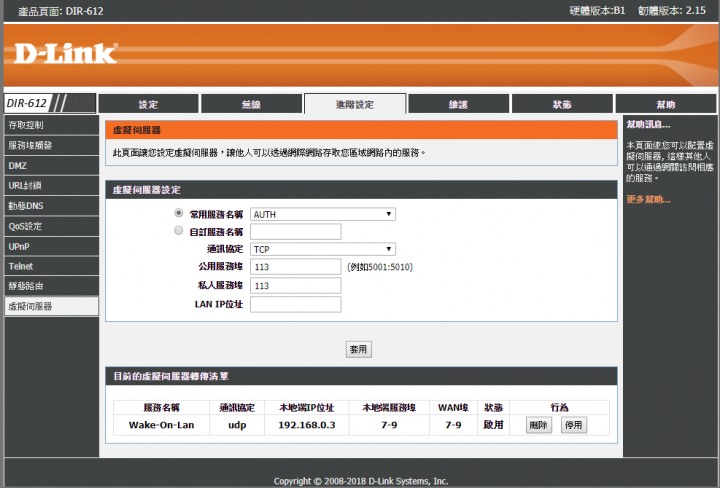Open the Telnet sidebar item
Screen dimensions: 720x488
pyautogui.click(x=51, y=266)
